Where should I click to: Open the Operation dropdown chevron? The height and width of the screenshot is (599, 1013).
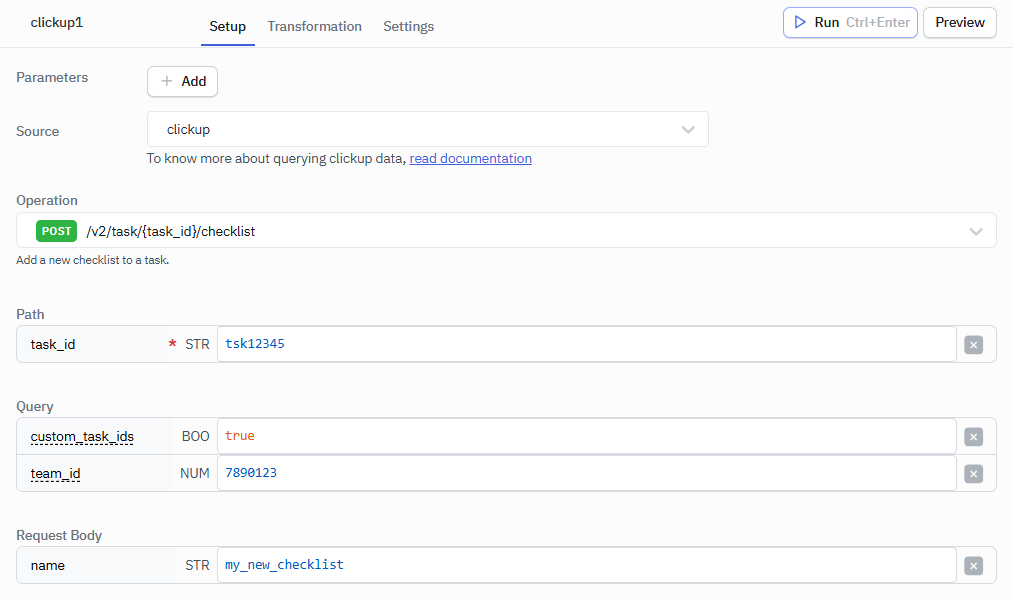976,231
